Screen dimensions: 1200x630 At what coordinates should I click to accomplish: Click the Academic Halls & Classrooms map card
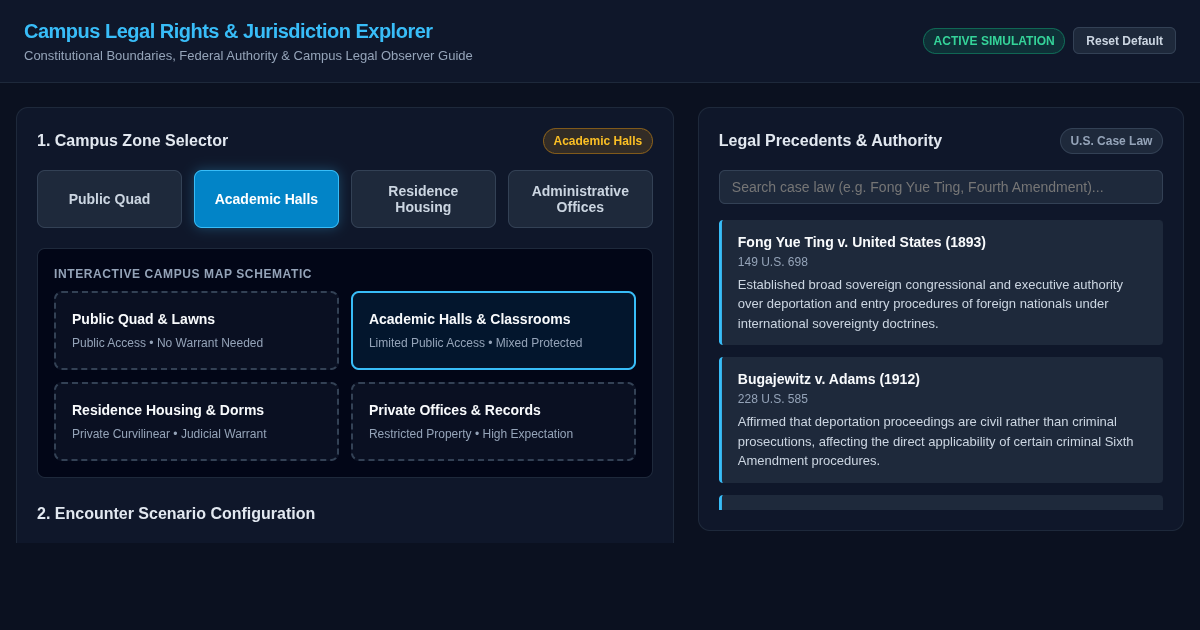coord(493,331)
